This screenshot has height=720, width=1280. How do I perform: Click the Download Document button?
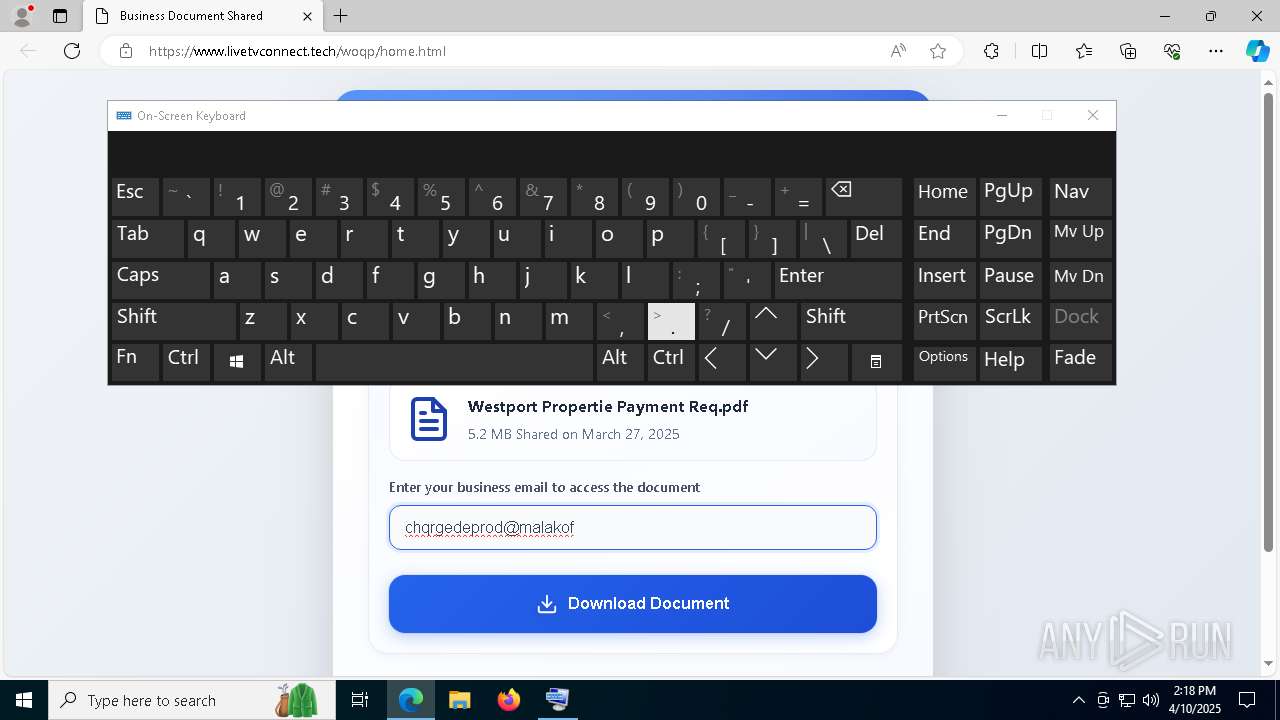coord(633,604)
